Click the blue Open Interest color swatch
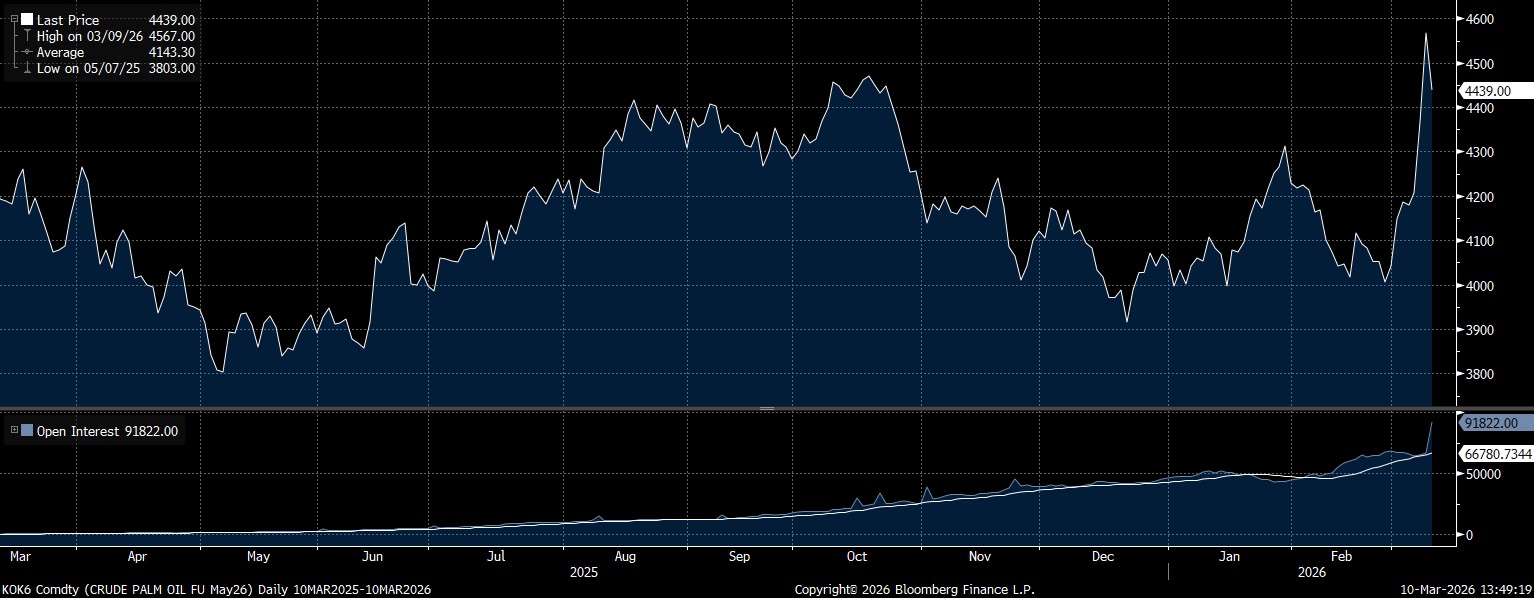1534x598 pixels. pos(27,431)
